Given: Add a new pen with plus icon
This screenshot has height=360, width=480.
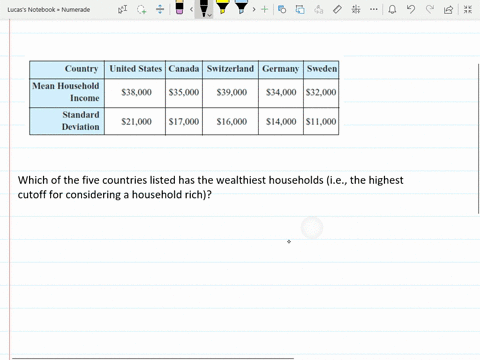Looking at the screenshot, I should (x=264, y=9).
